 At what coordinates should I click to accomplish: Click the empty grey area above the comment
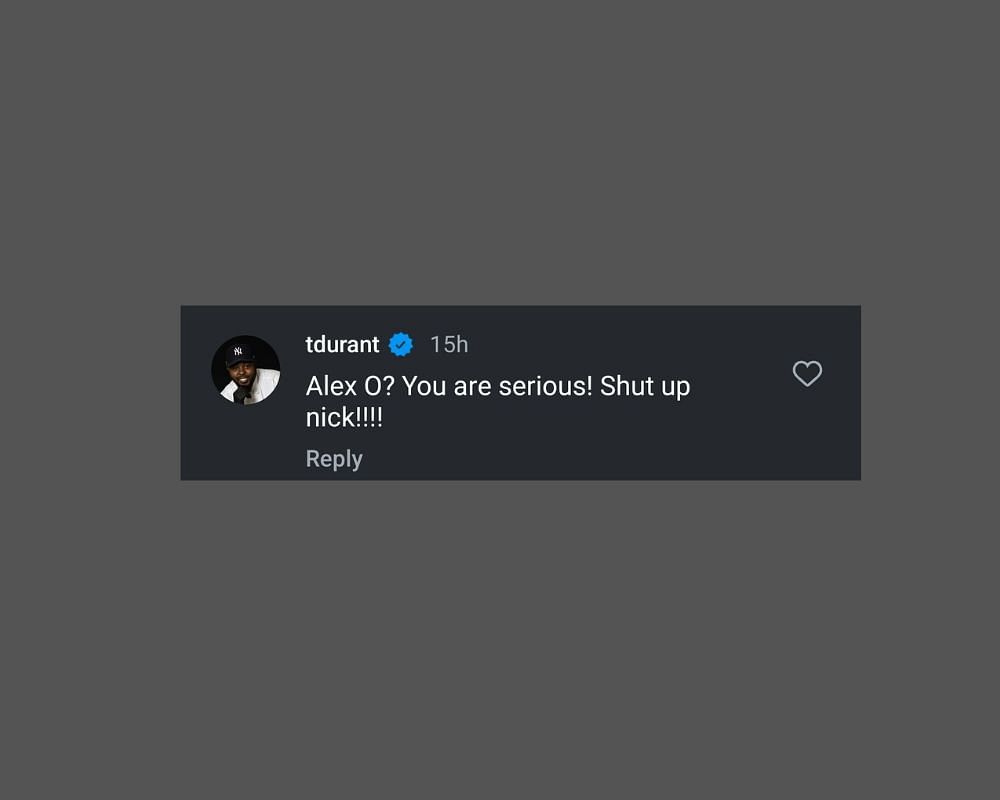[500, 153]
